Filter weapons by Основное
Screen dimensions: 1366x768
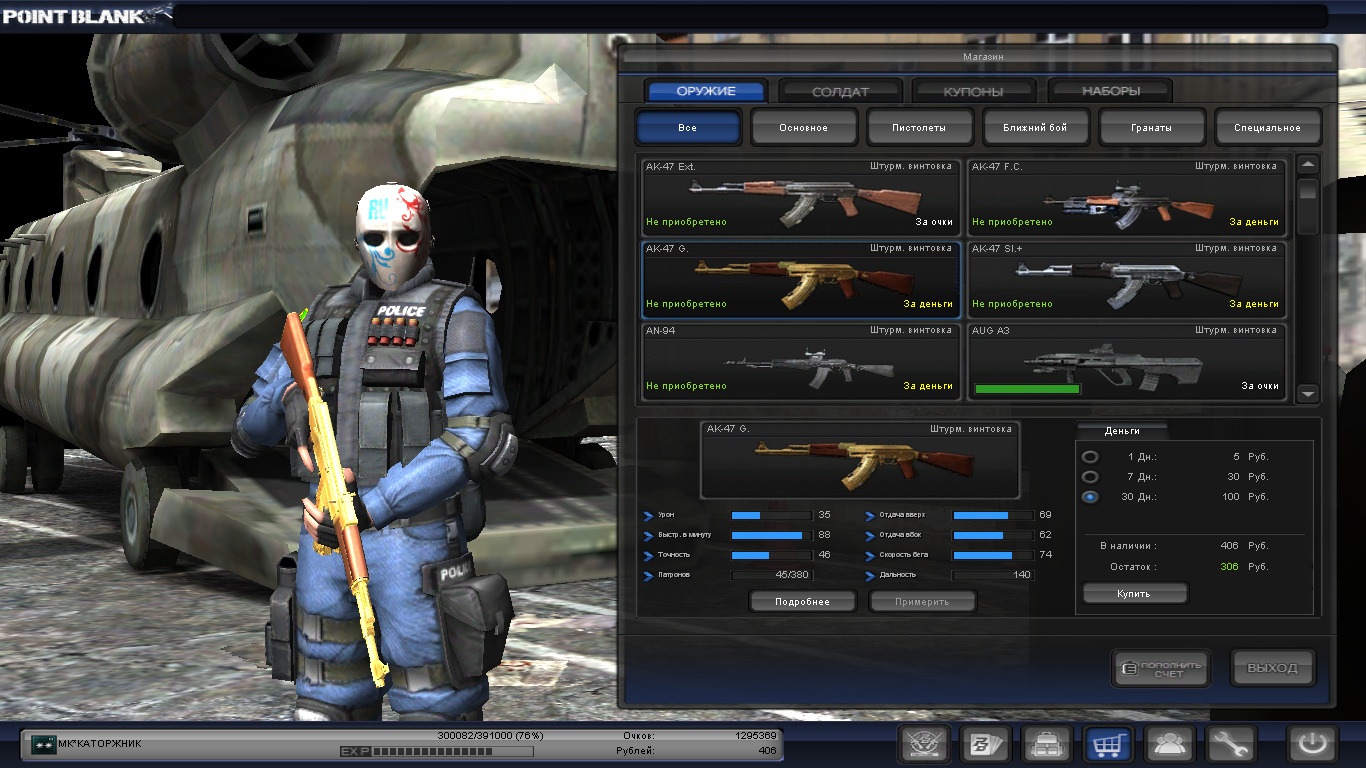point(804,128)
